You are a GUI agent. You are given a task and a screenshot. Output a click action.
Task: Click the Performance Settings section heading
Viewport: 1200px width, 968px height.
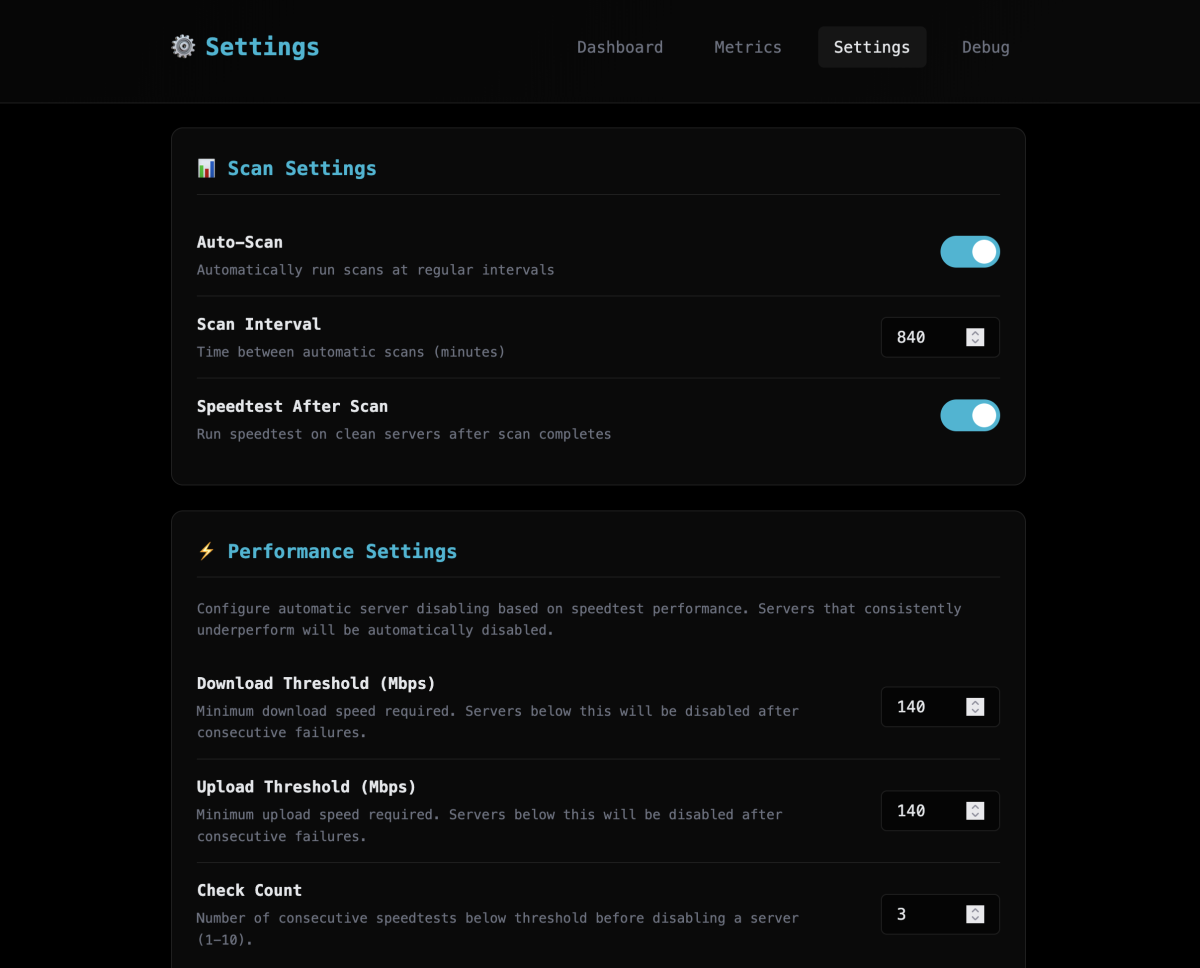click(x=342, y=552)
